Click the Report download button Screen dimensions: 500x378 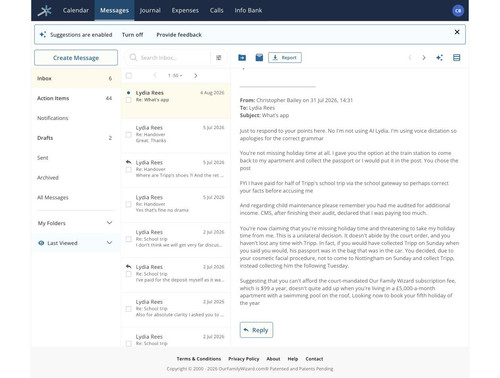point(285,58)
